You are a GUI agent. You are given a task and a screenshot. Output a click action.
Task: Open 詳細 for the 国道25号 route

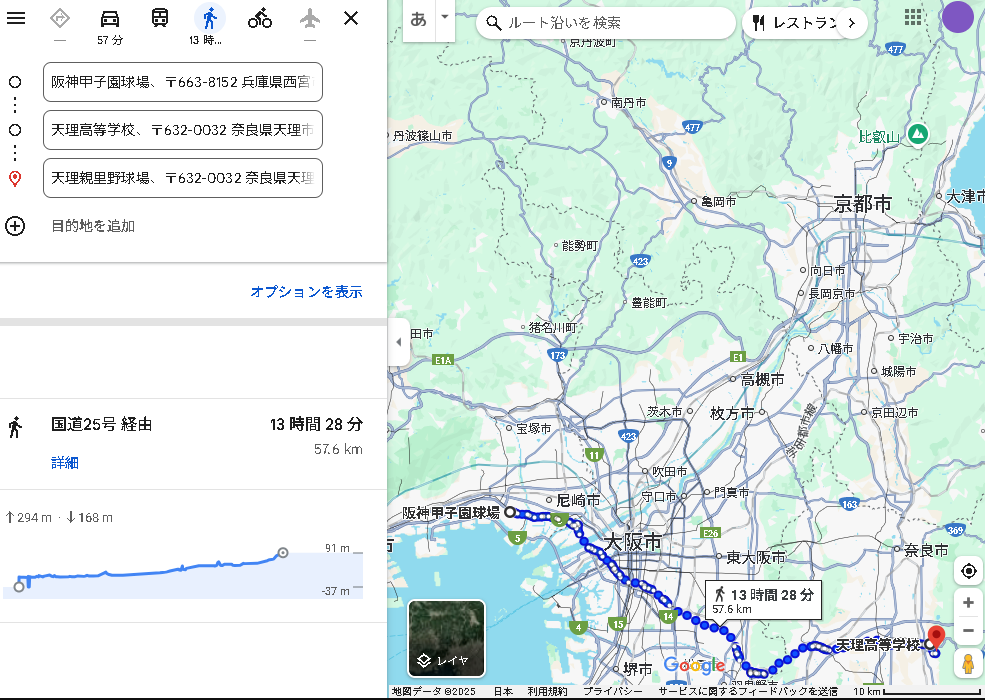(x=65, y=463)
